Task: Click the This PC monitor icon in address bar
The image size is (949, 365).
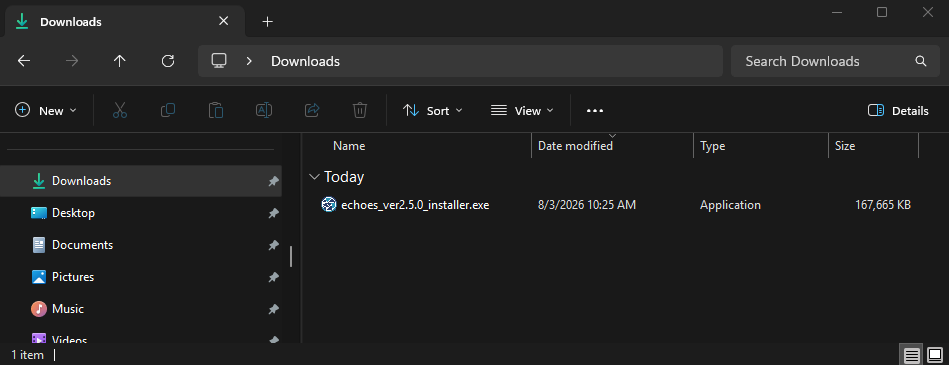Action: click(218, 61)
